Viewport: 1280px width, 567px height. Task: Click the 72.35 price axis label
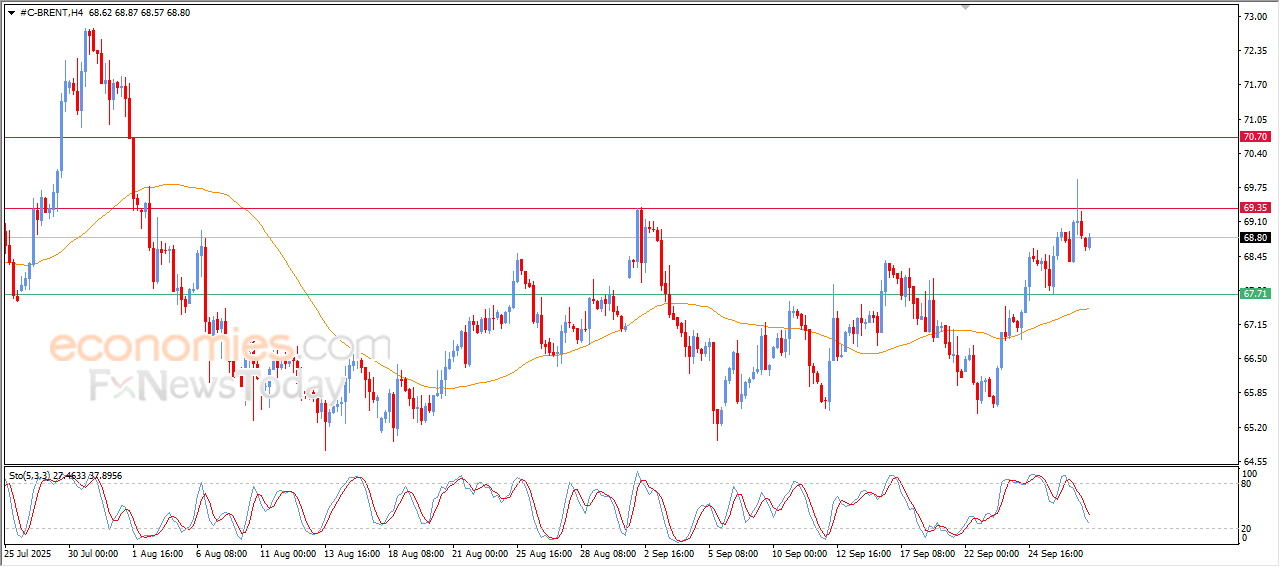pos(1254,51)
